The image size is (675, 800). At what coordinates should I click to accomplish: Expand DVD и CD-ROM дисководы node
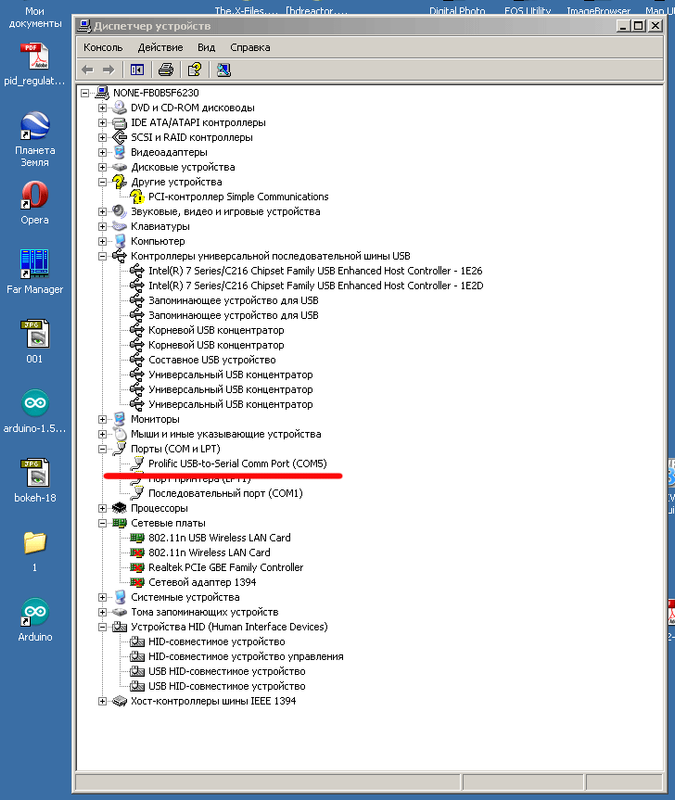[x=103, y=108]
